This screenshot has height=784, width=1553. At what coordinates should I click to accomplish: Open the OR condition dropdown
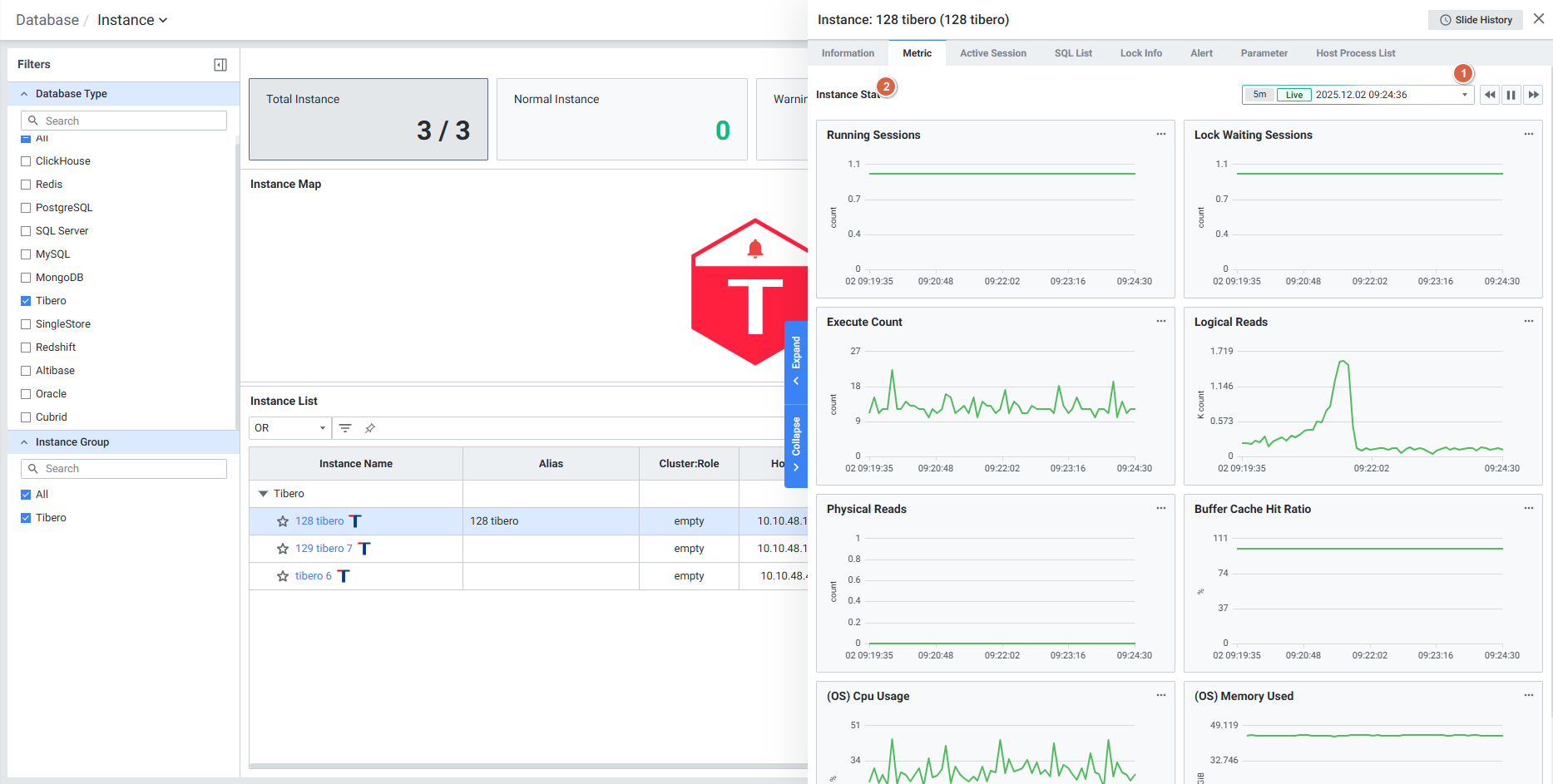coord(289,428)
